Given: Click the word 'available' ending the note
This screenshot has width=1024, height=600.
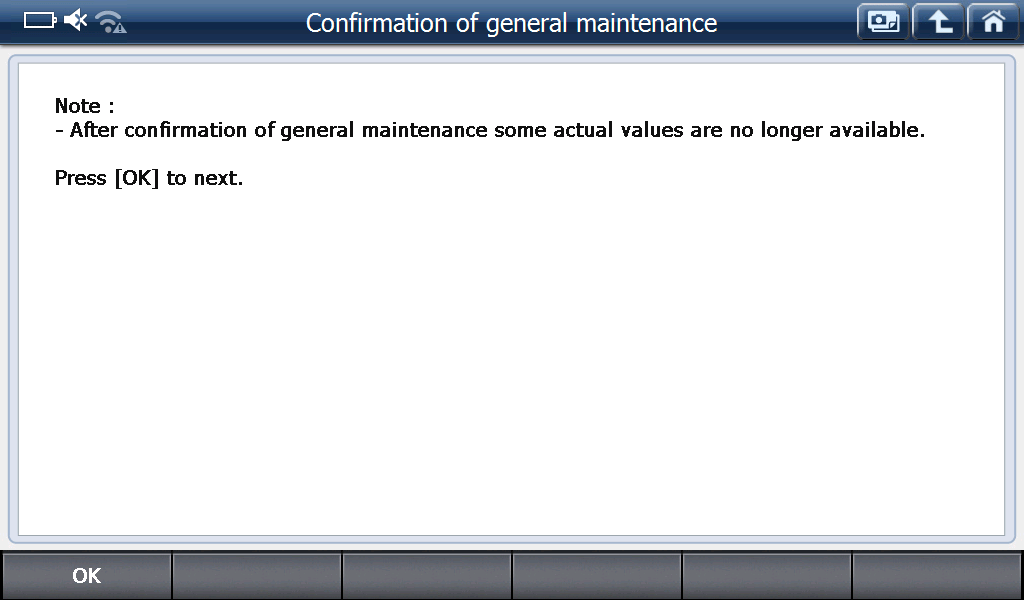Looking at the screenshot, I should tap(871, 130).
